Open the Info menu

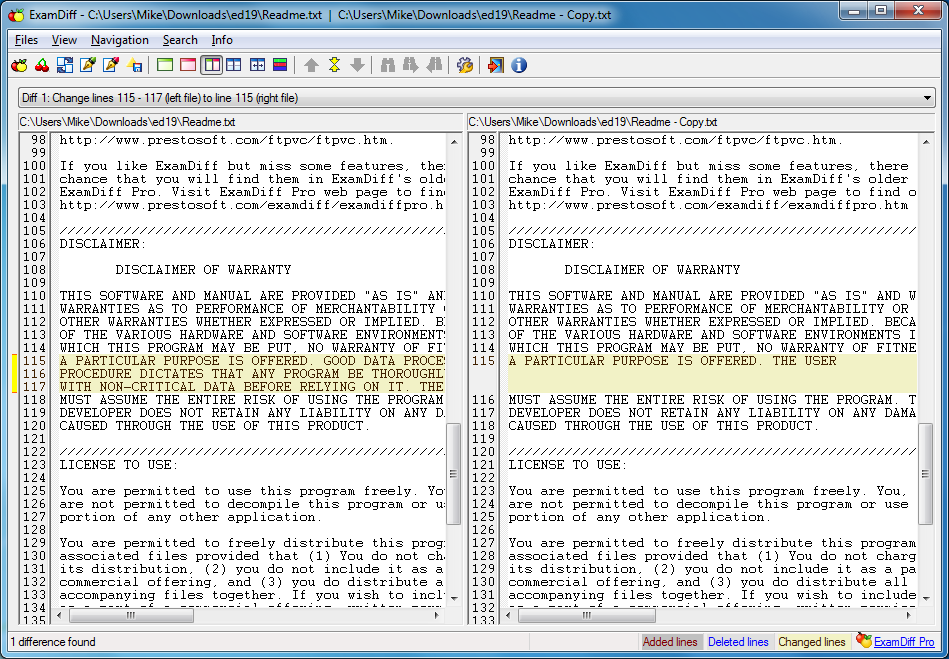(222, 40)
